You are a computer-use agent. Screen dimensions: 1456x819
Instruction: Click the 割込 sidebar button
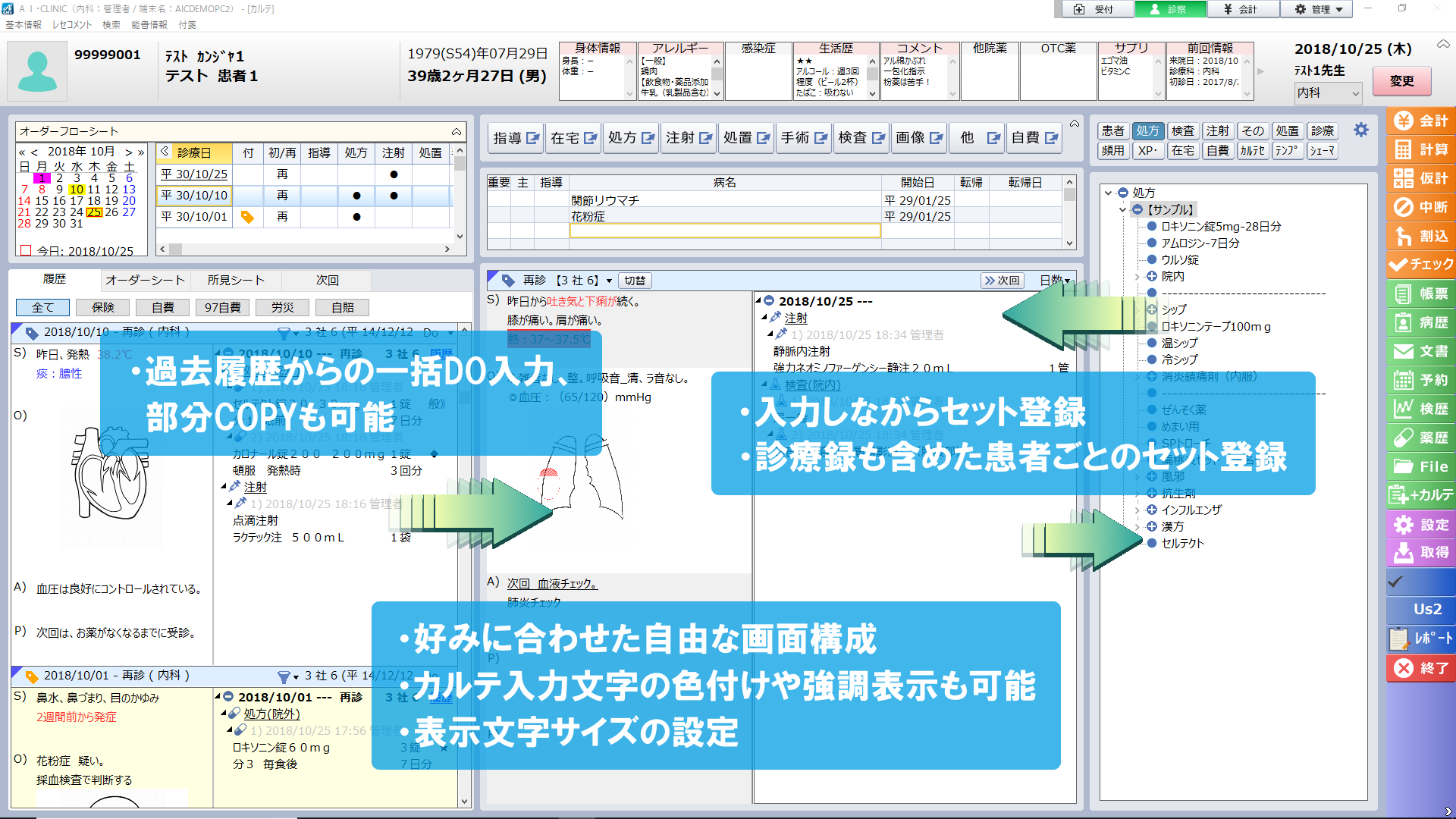pyautogui.click(x=1421, y=237)
